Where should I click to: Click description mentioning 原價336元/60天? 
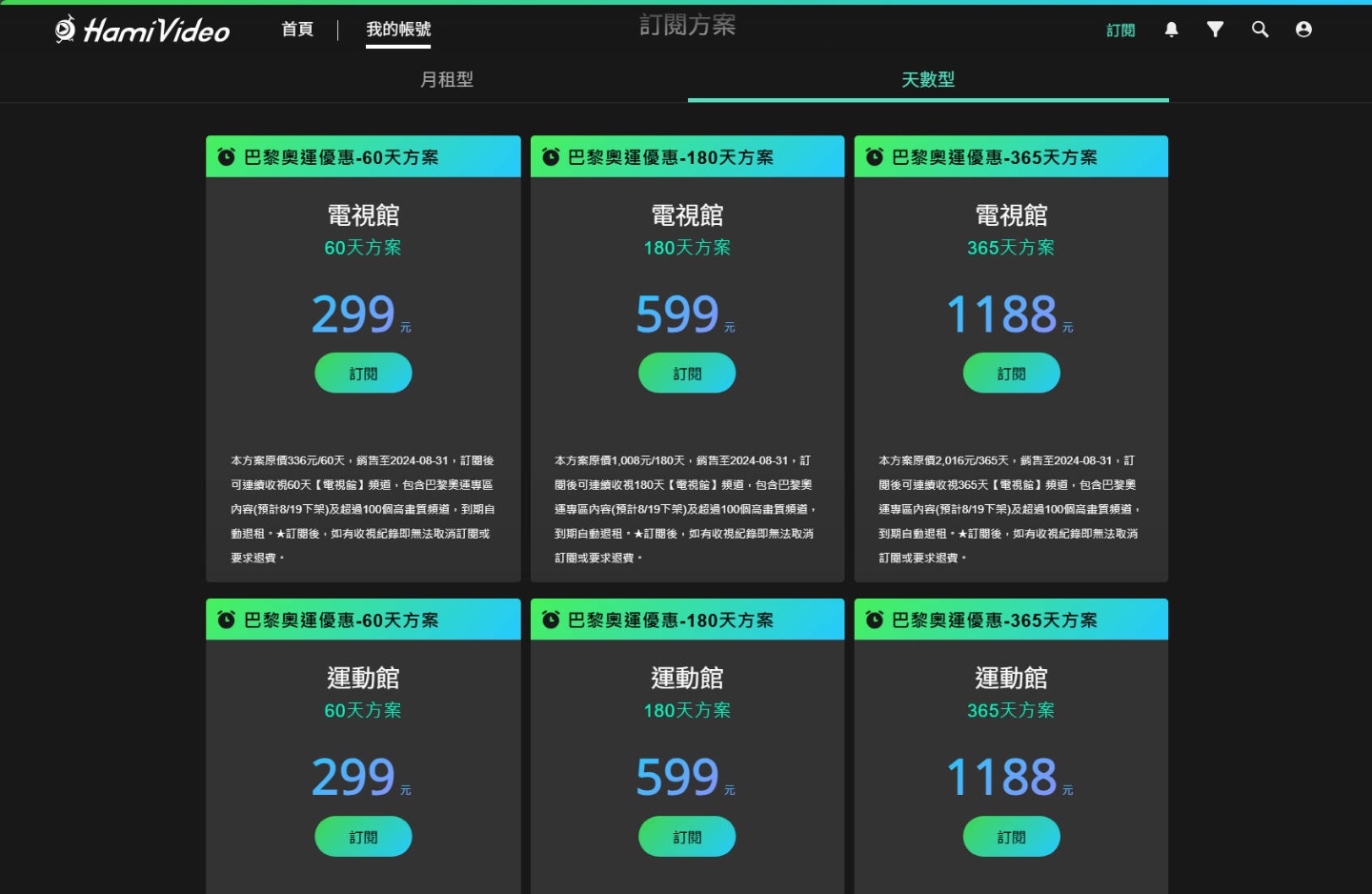coord(363,509)
